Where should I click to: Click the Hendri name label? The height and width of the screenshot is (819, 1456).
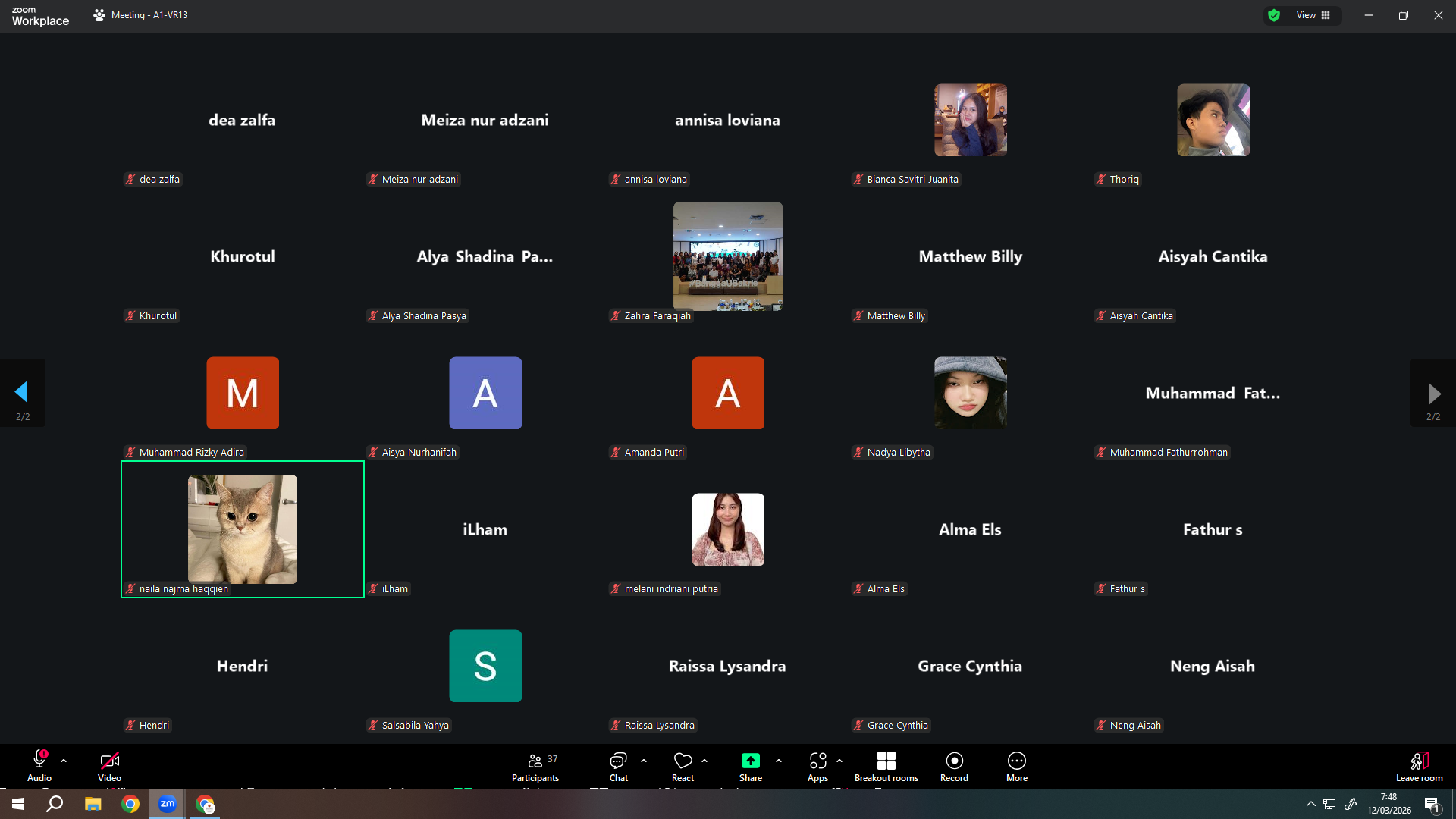(148, 726)
